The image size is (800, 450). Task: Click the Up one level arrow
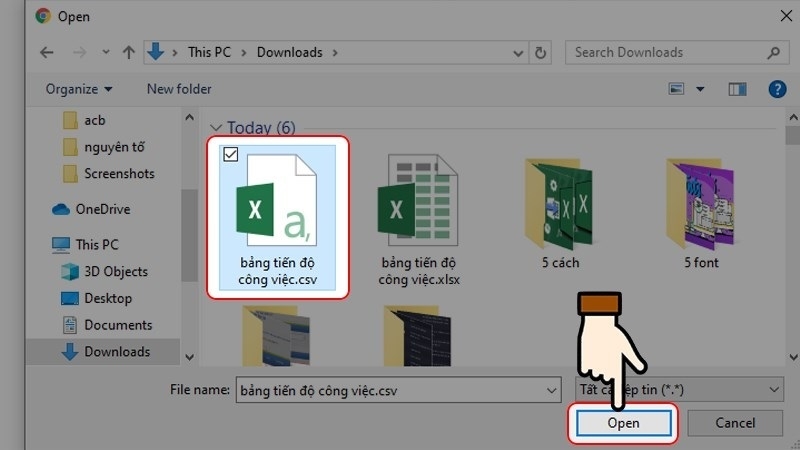tap(128, 52)
